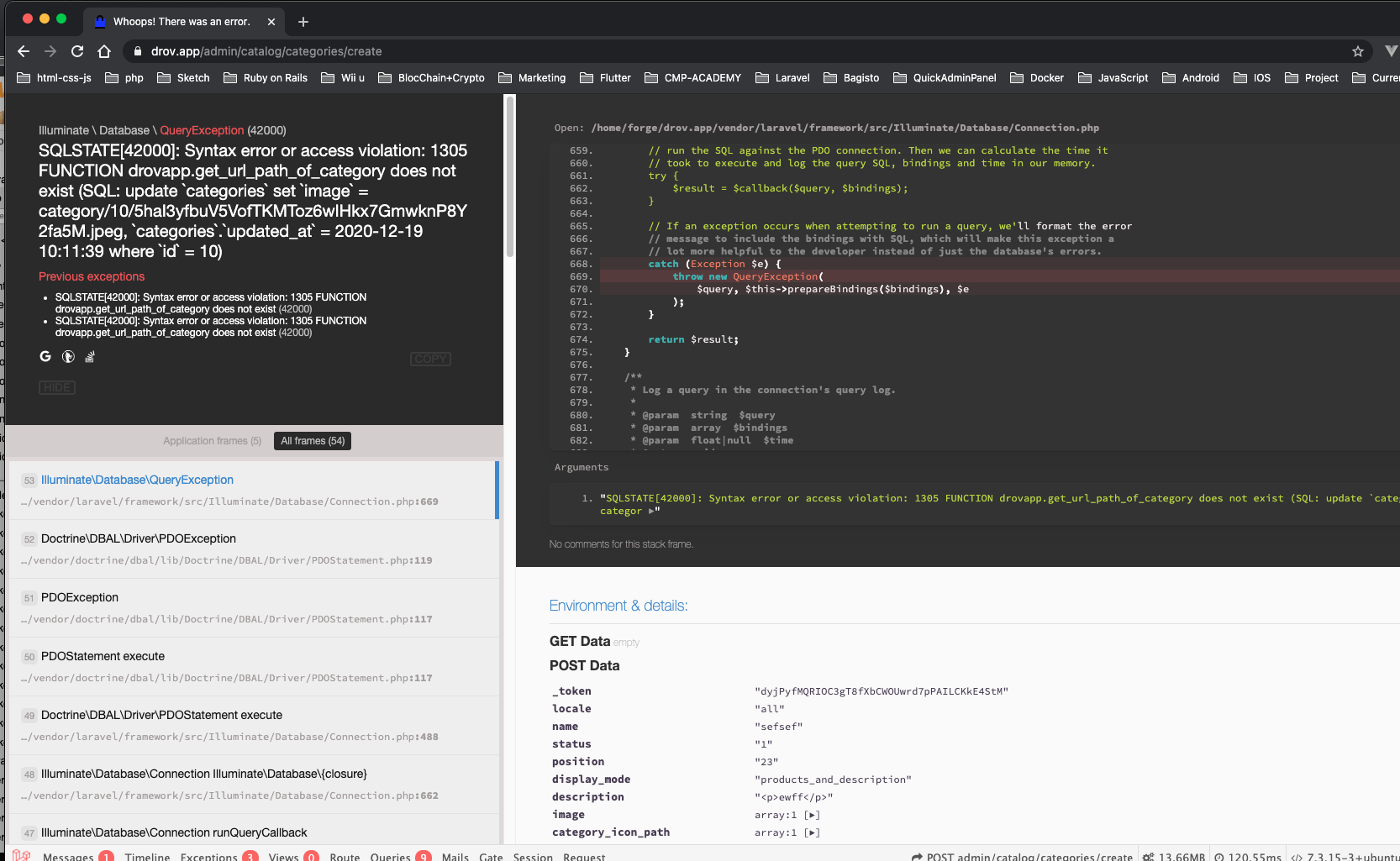Click the 120.55ms request duration indicator

[1248, 857]
